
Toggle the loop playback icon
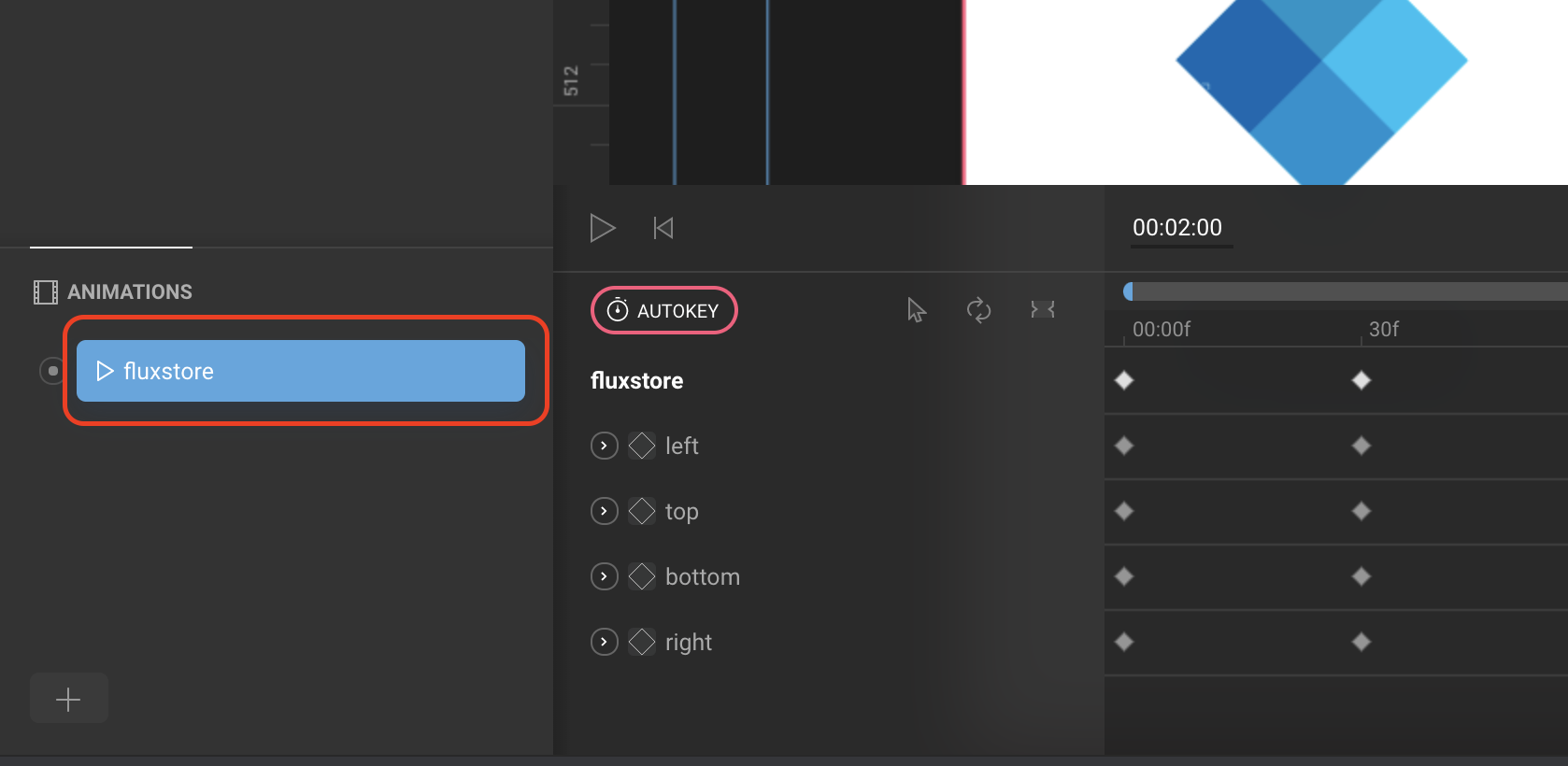tap(978, 310)
